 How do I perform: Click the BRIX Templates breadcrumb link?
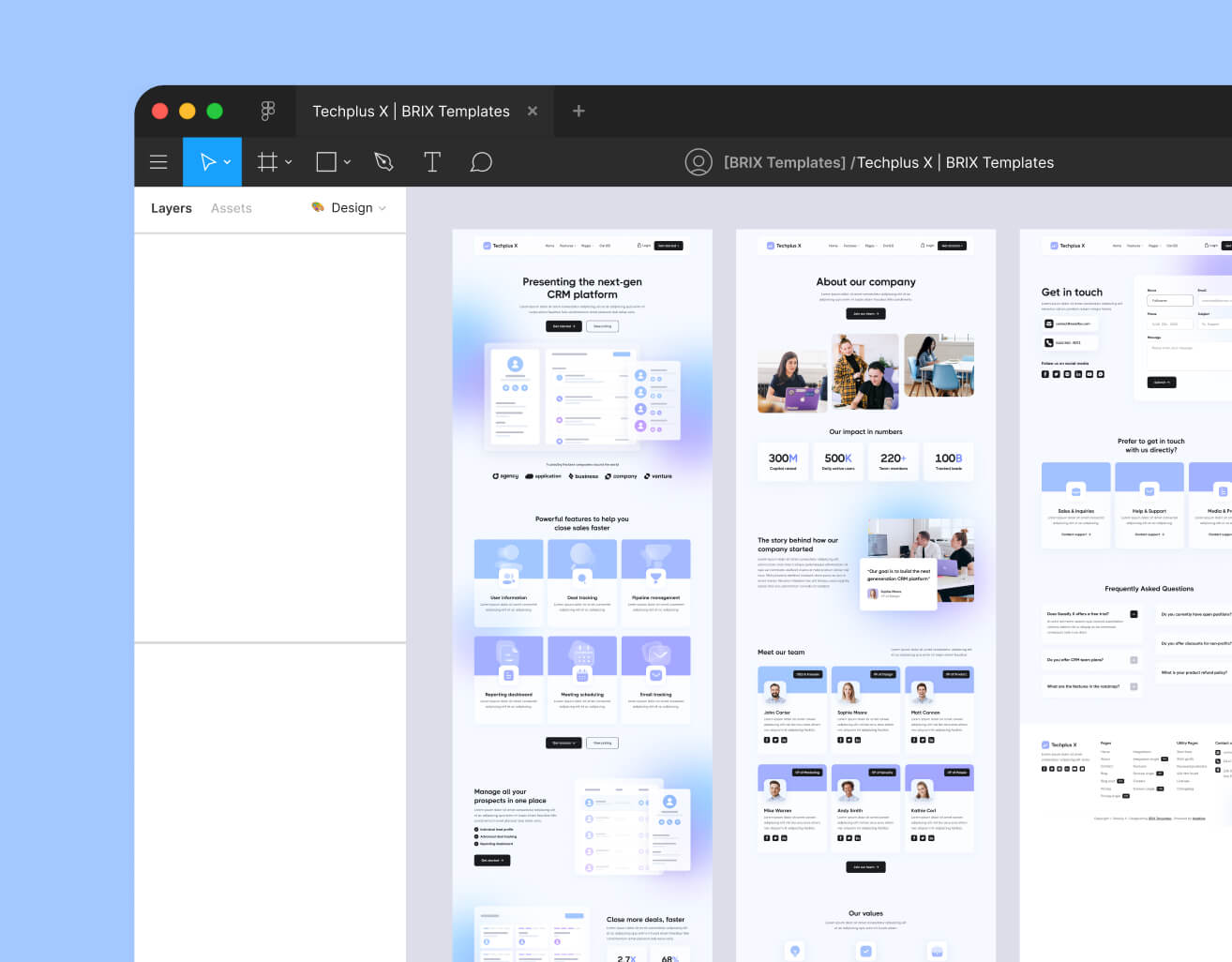[x=784, y=162]
